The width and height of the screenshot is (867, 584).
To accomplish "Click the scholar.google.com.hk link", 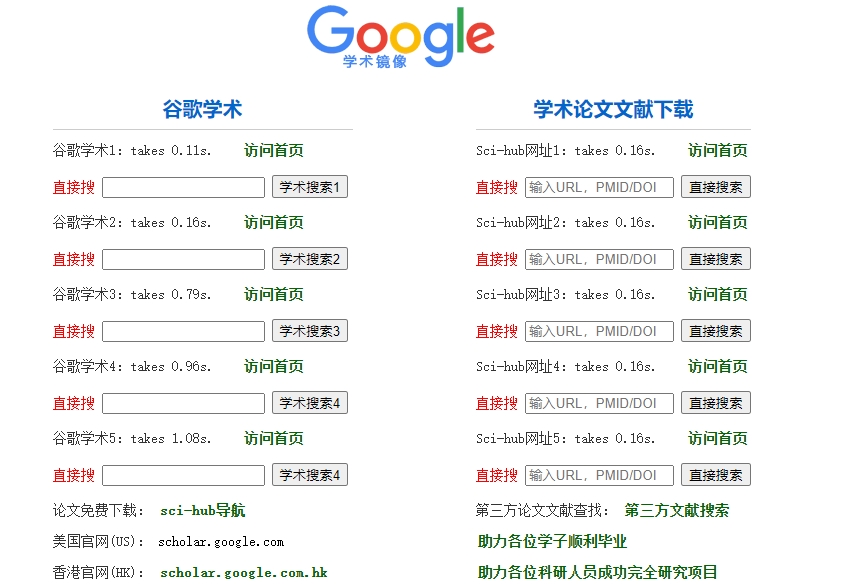I will (243, 573).
